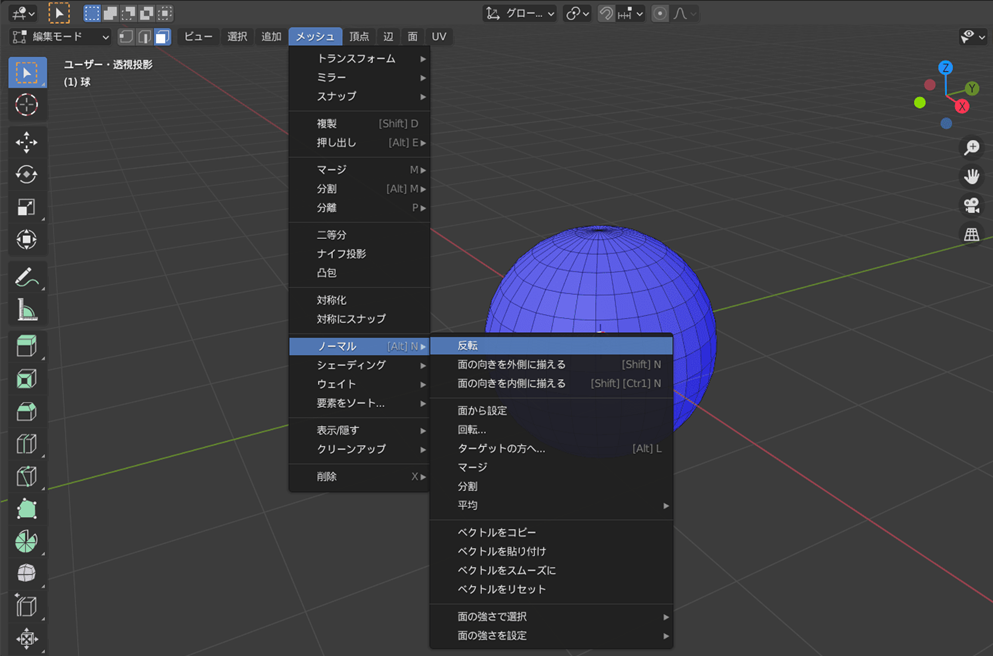Open viewport visibility eye dropdown

[x=973, y=37]
